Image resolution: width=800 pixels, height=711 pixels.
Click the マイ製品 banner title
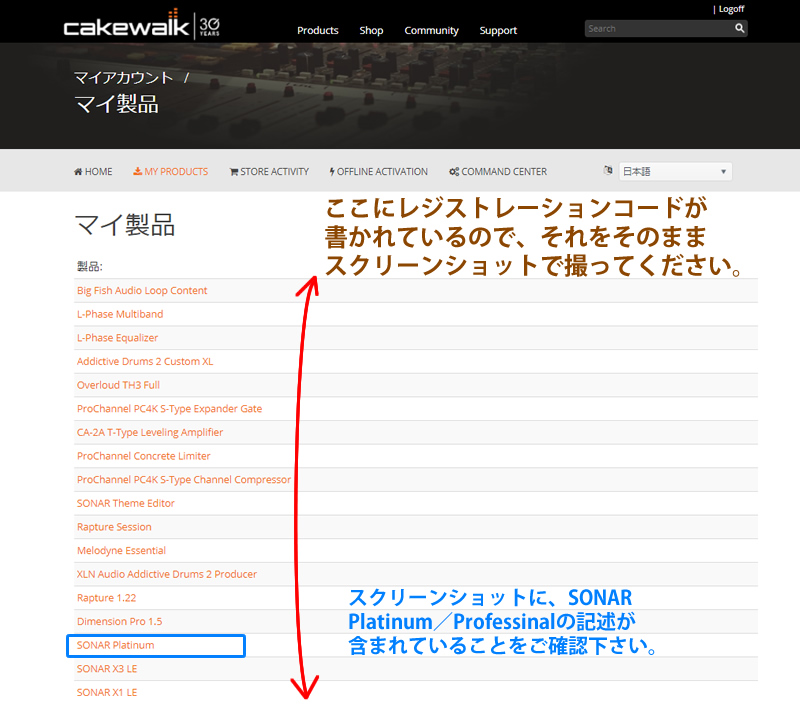click(116, 104)
